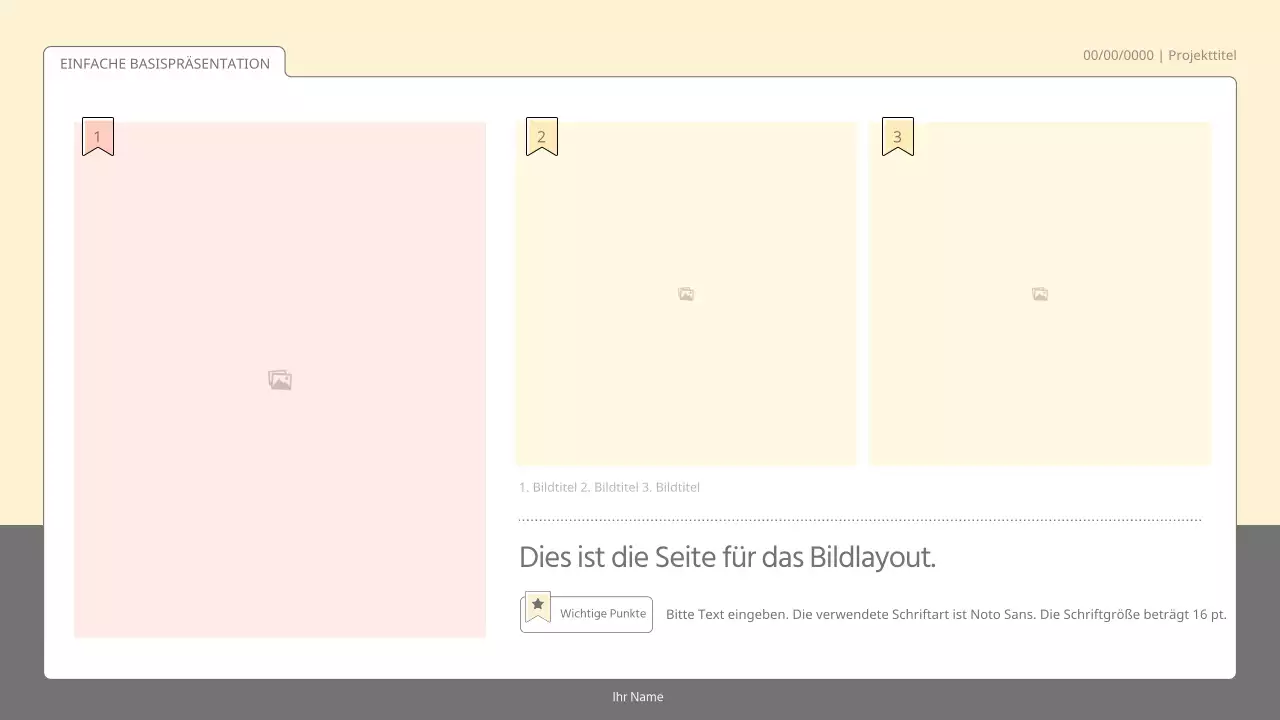
Task: Toggle the numbered marker on the pink image frame
Action: pyautogui.click(x=97, y=137)
